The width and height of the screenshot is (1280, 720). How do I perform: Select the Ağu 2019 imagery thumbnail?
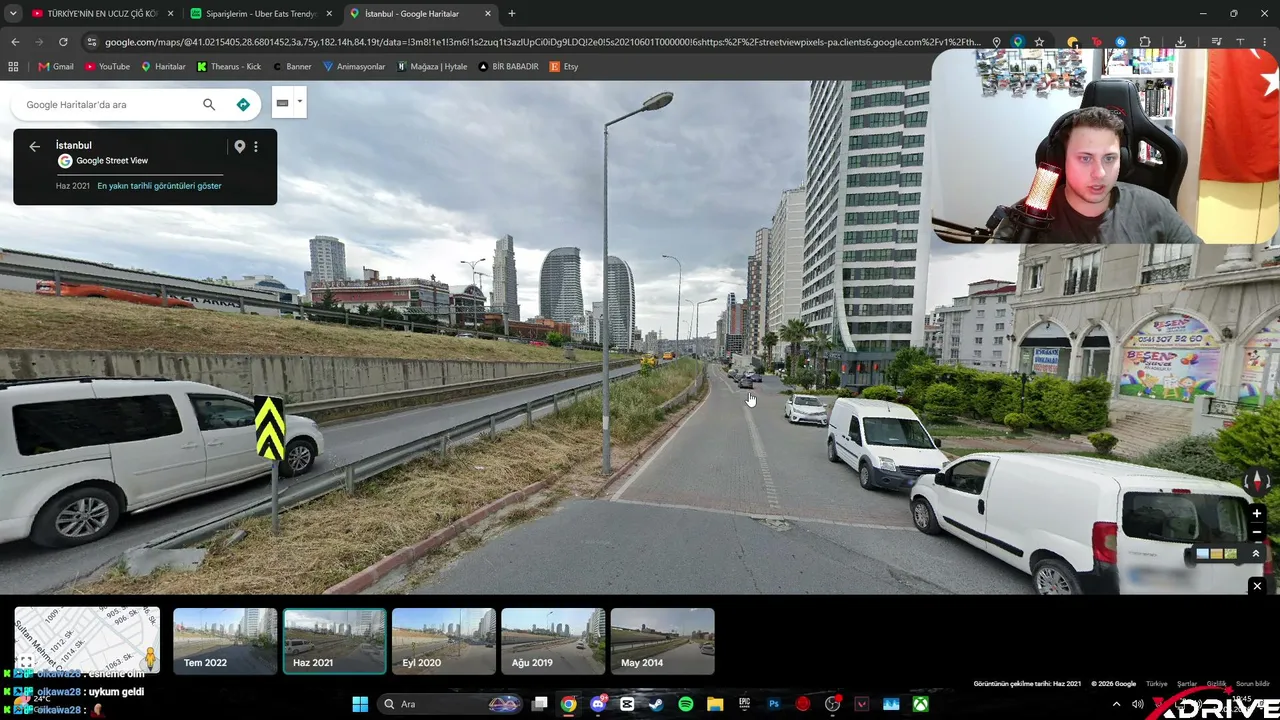(553, 641)
